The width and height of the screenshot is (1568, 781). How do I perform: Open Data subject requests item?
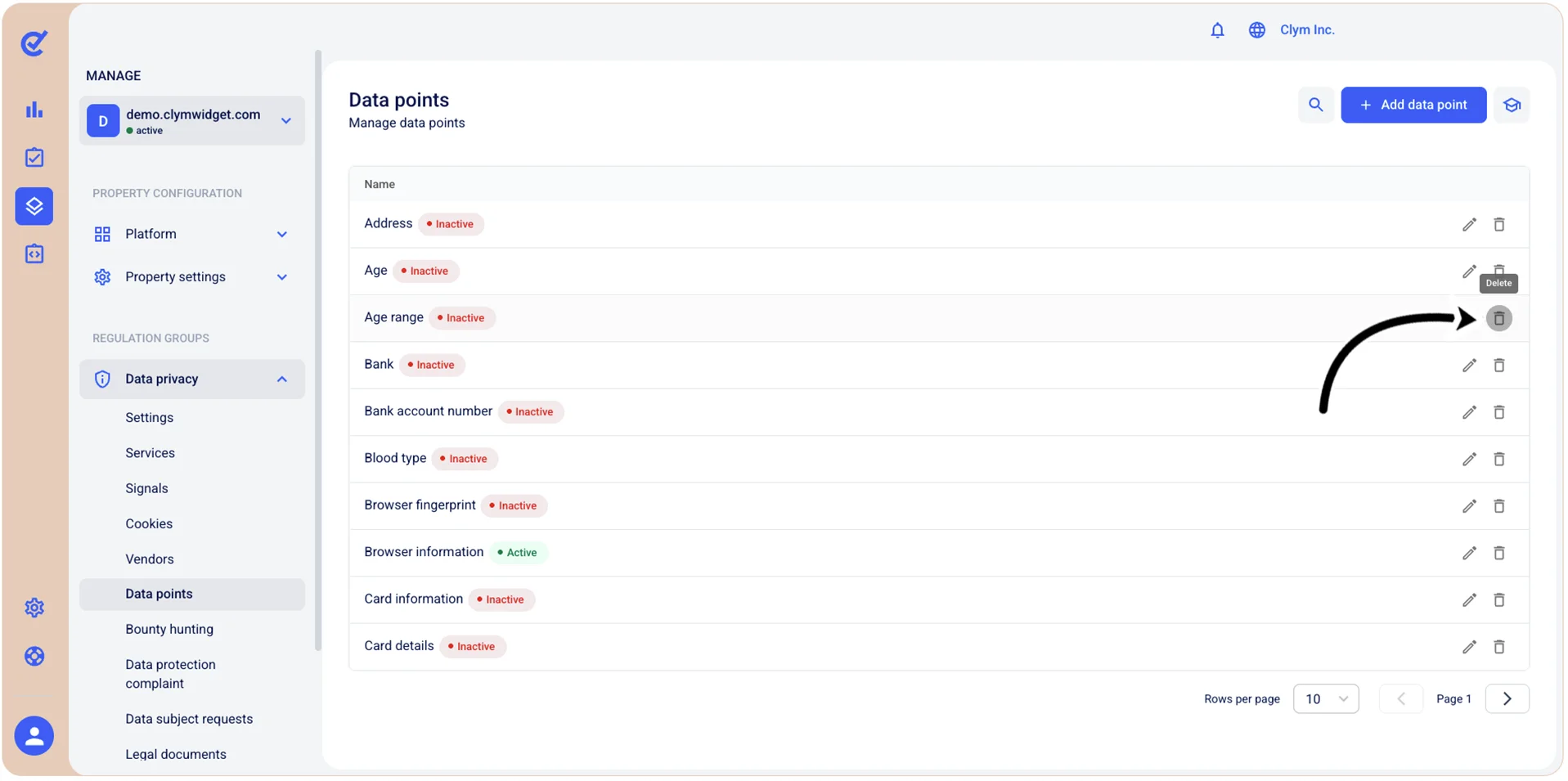pos(189,720)
